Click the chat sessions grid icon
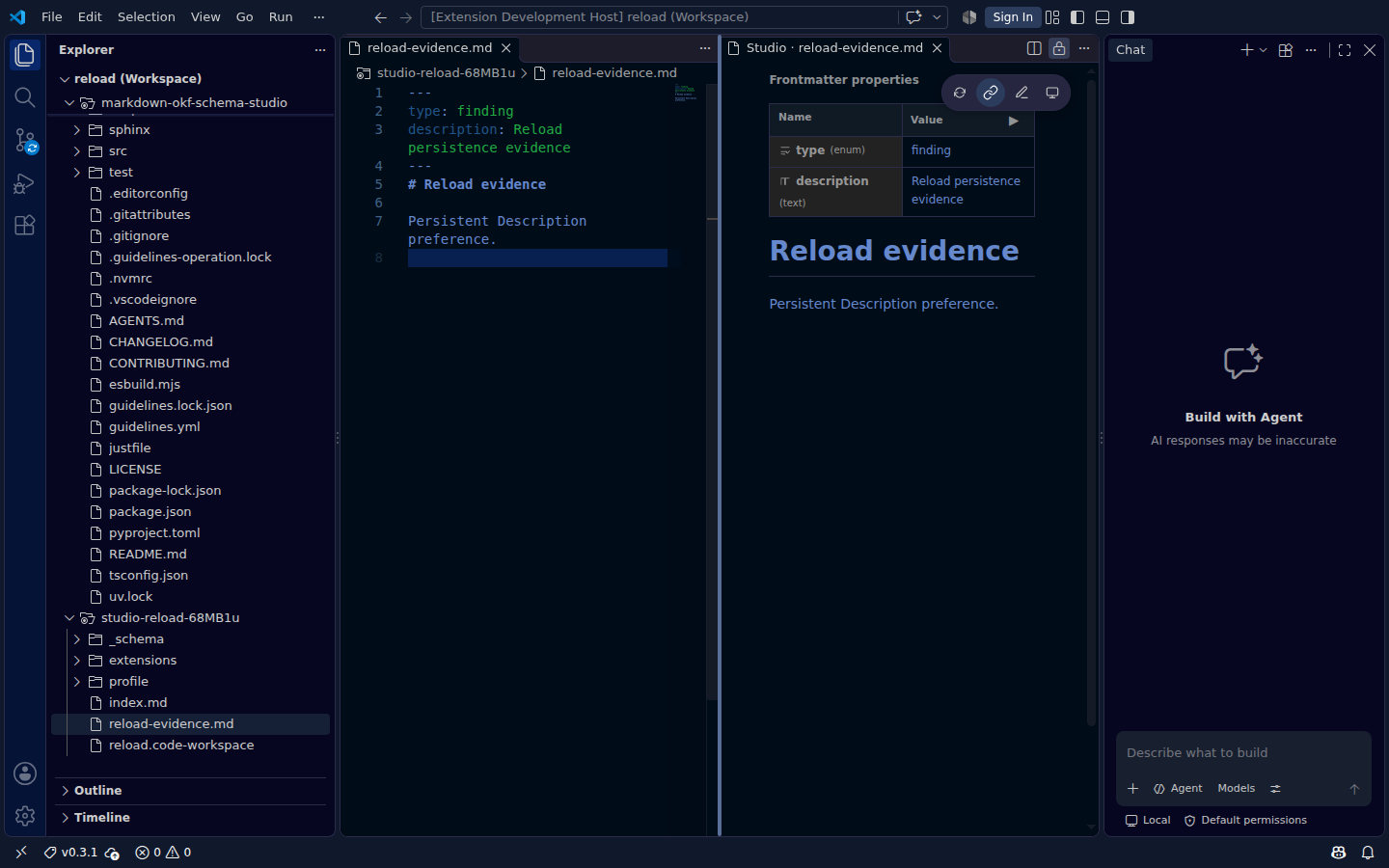Screen dimensions: 1389x868 (x=1286, y=50)
